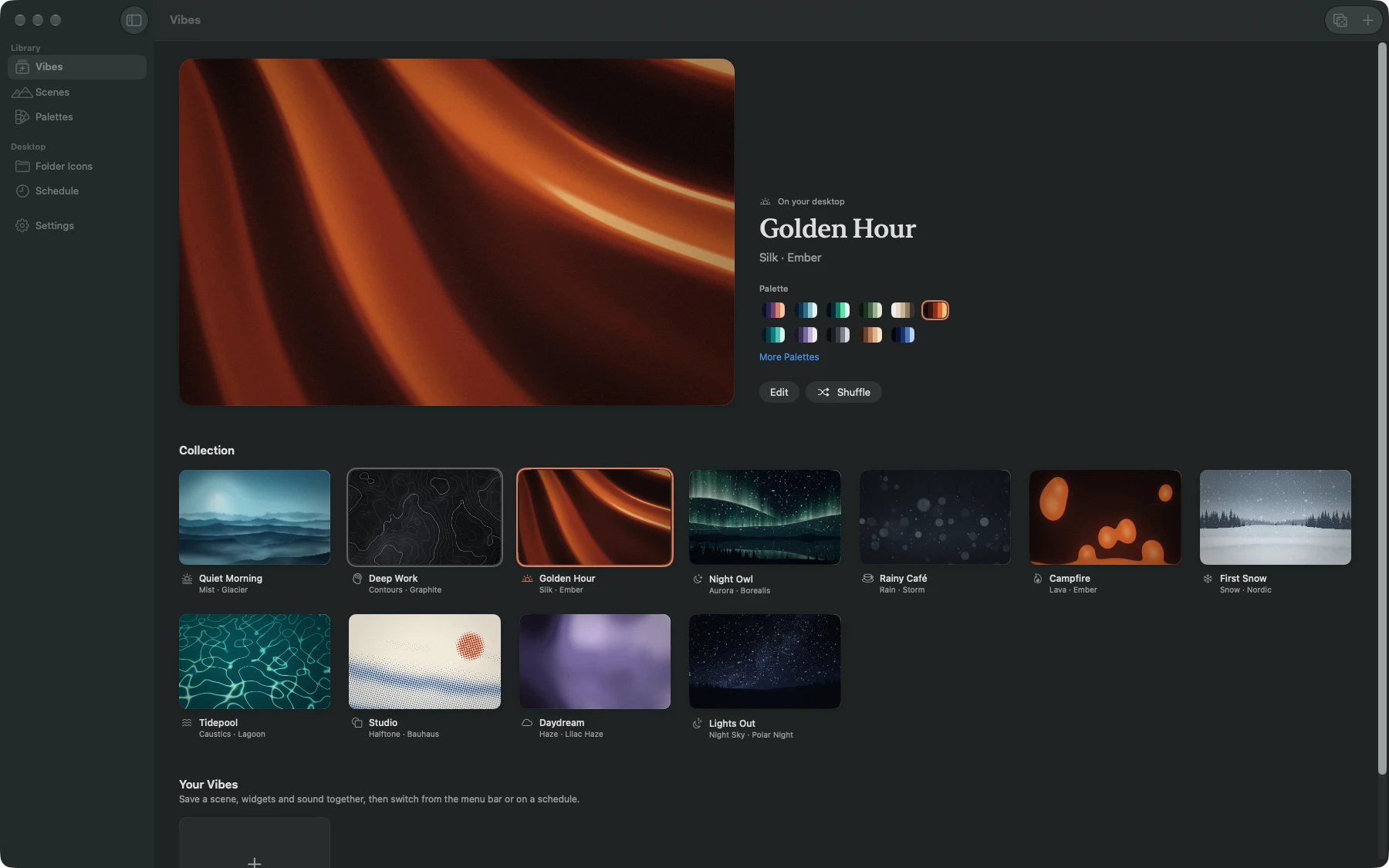The image size is (1389, 868).
Task: Click the rain cloud icon beside Rainy Café
Action: coord(868,579)
